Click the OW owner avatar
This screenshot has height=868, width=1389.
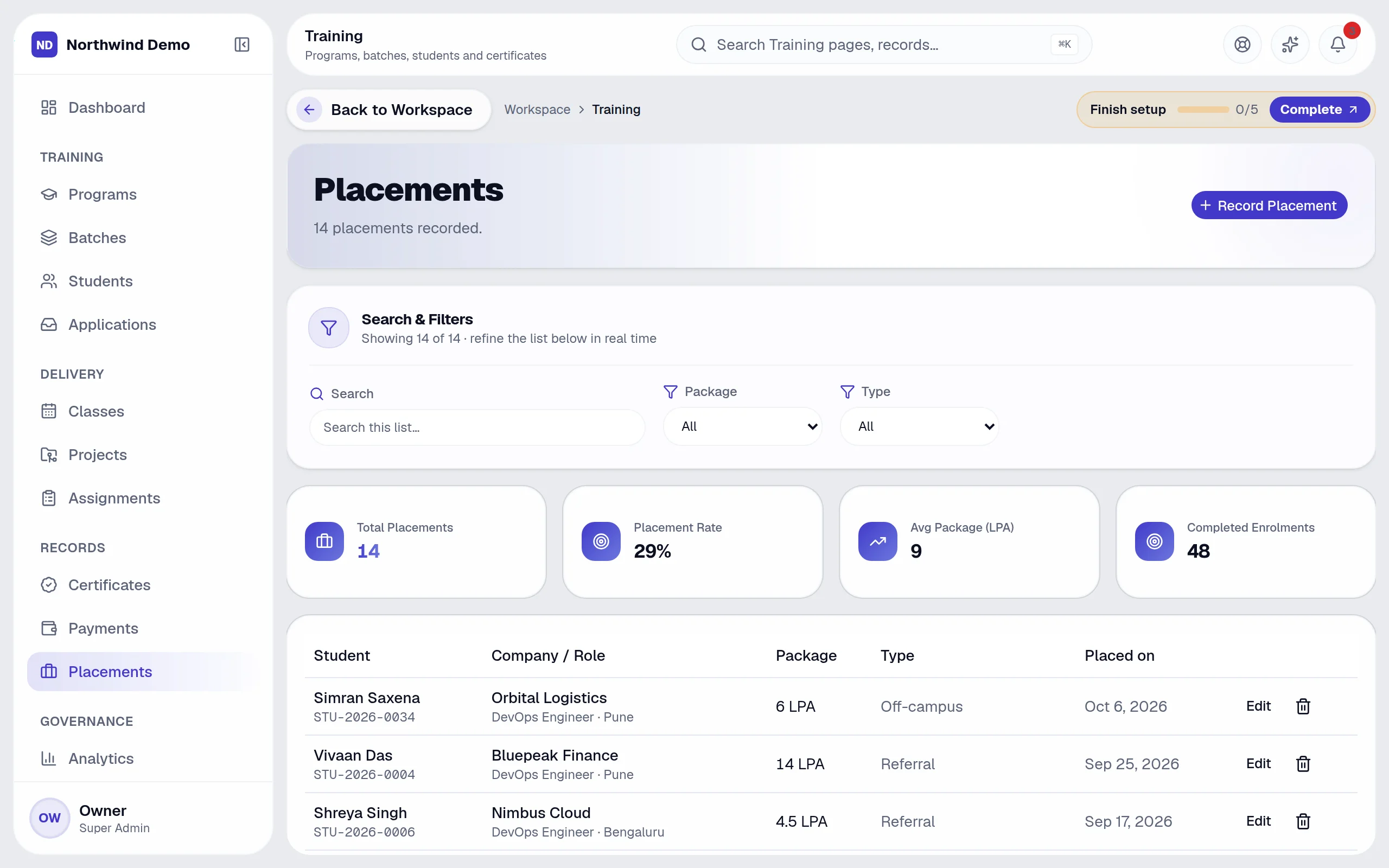pyautogui.click(x=49, y=818)
